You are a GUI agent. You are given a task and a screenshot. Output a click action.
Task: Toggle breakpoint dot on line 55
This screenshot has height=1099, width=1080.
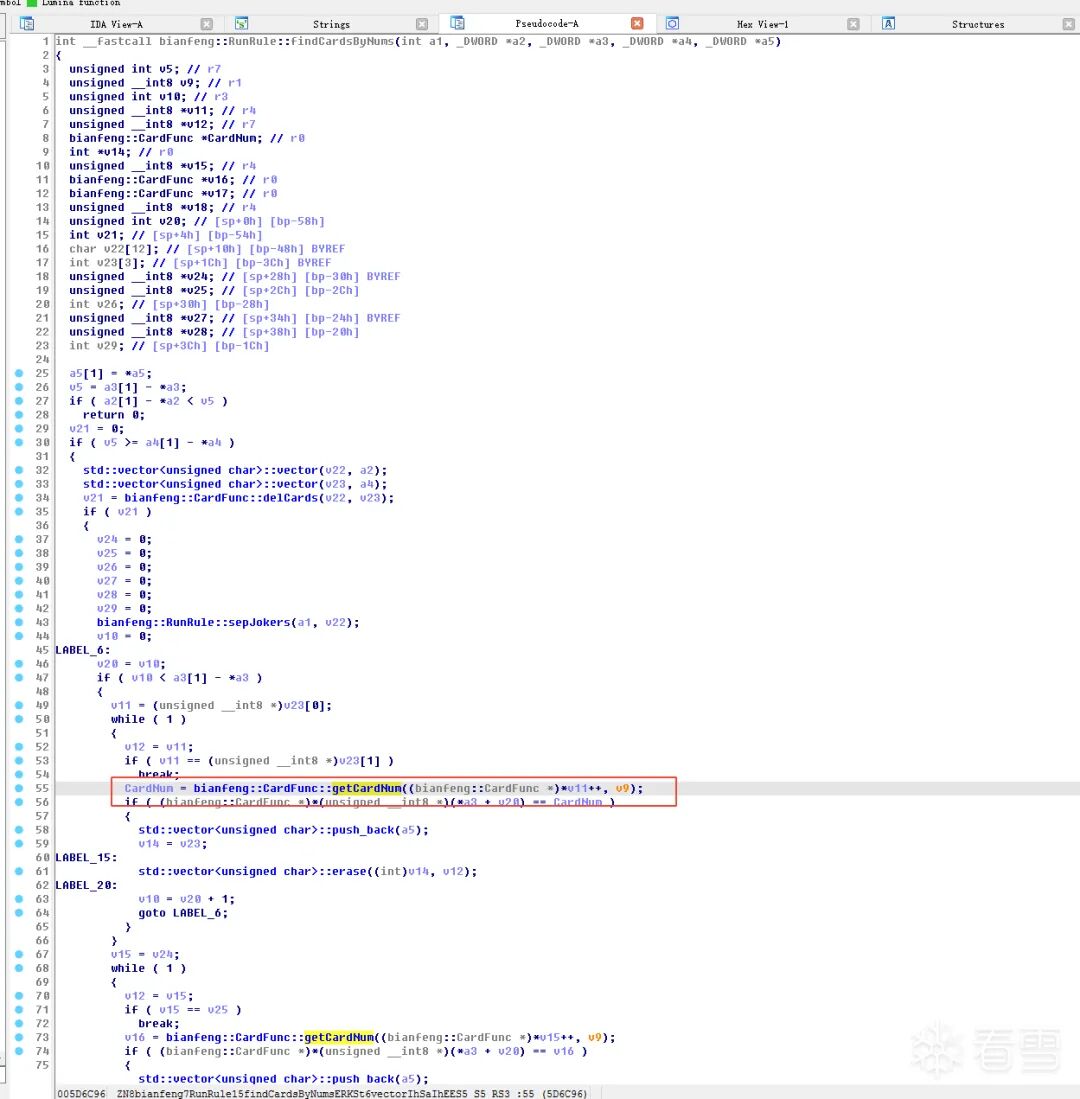(20, 788)
